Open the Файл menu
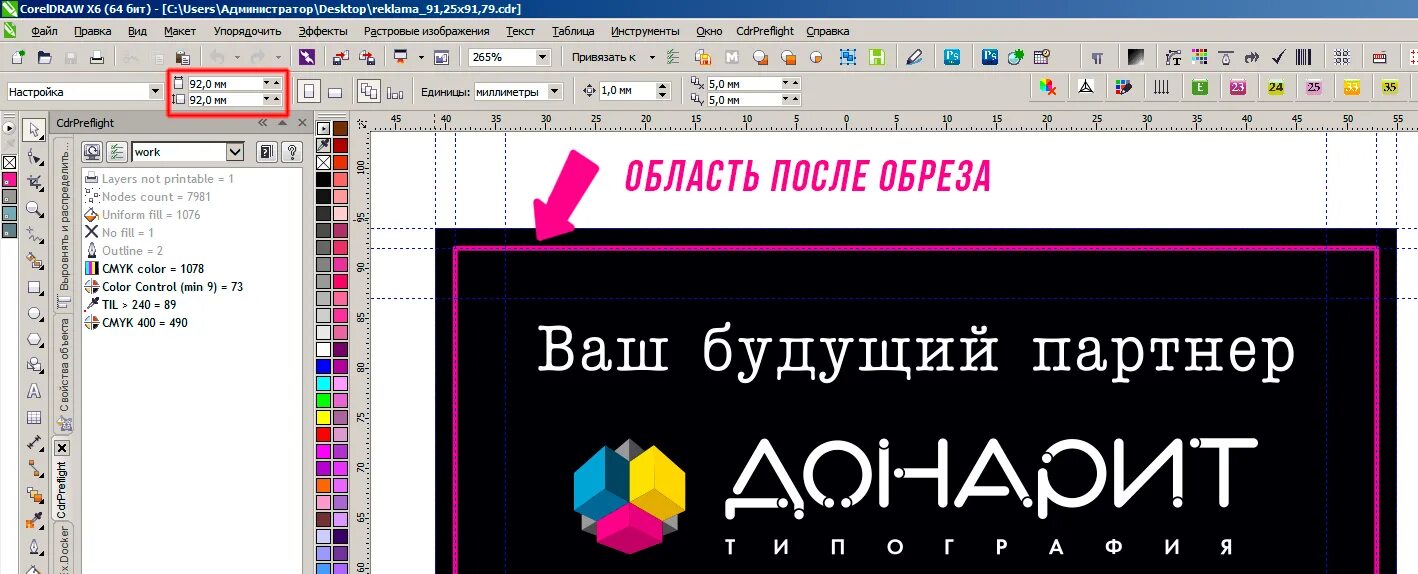The width and height of the screenshot is (1418, 574). click(x=44, y=31)
